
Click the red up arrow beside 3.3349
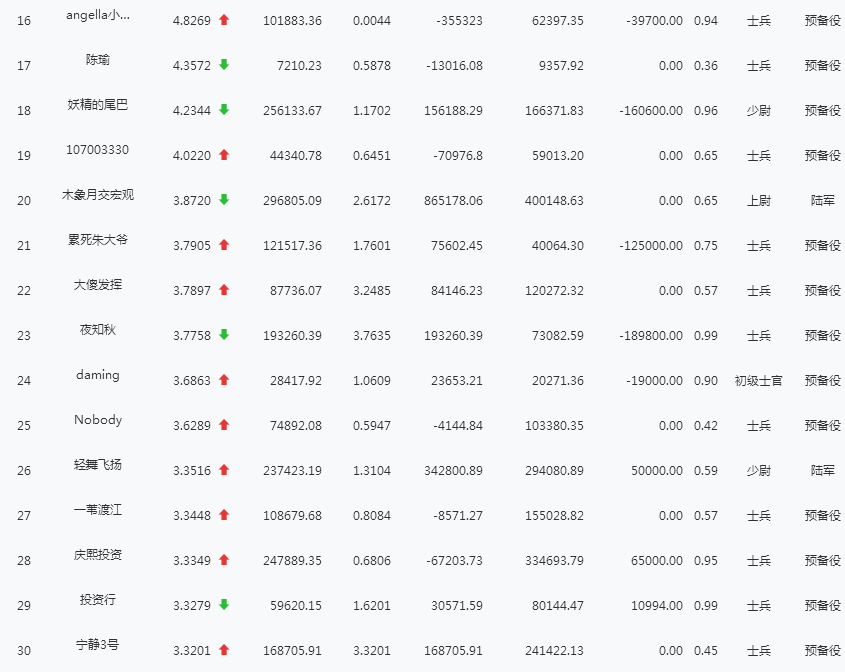[x=224, y=560]
